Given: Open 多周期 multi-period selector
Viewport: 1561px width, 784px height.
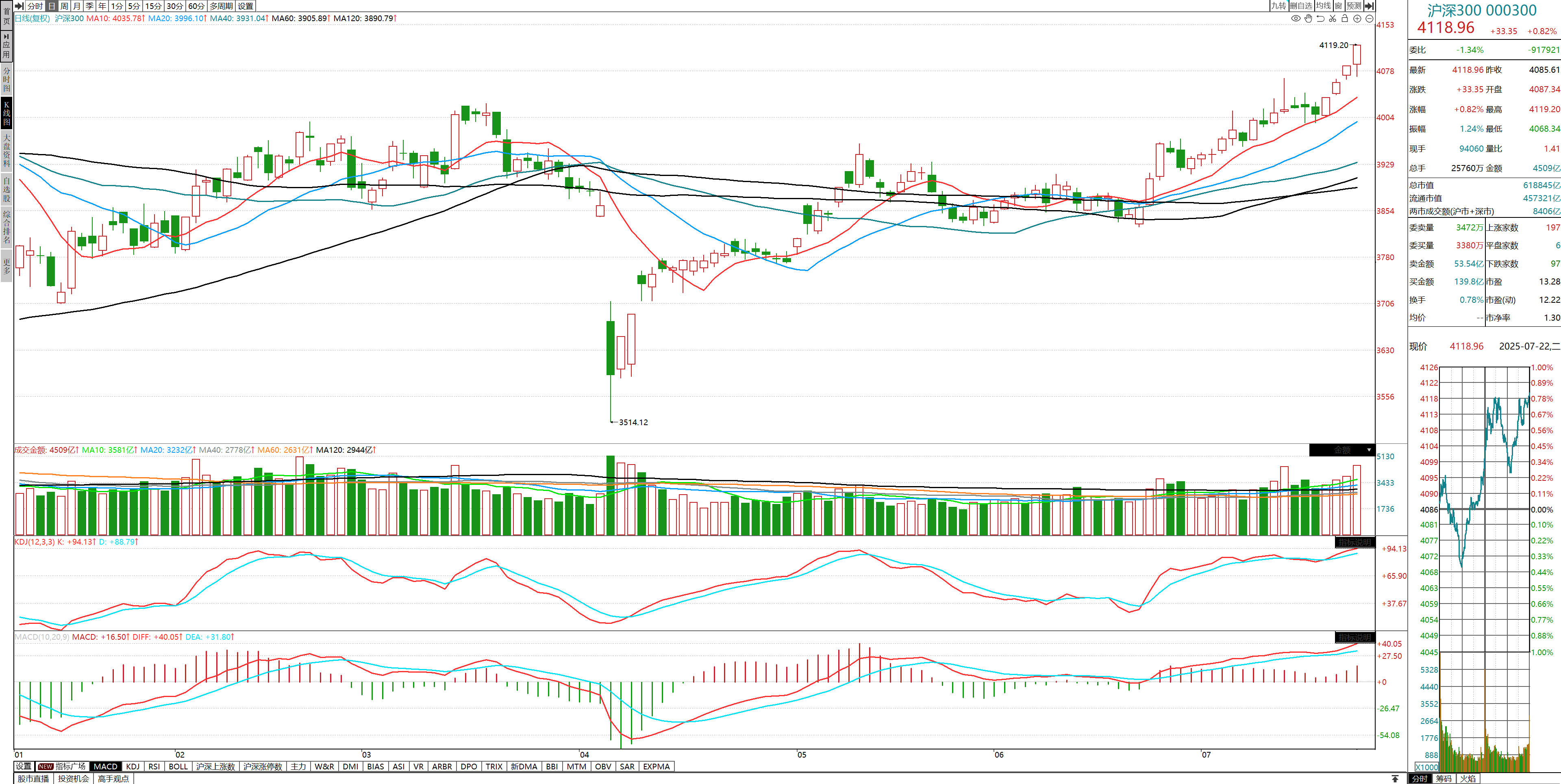Looking at the screenshot, I should [x=221, y=6].
